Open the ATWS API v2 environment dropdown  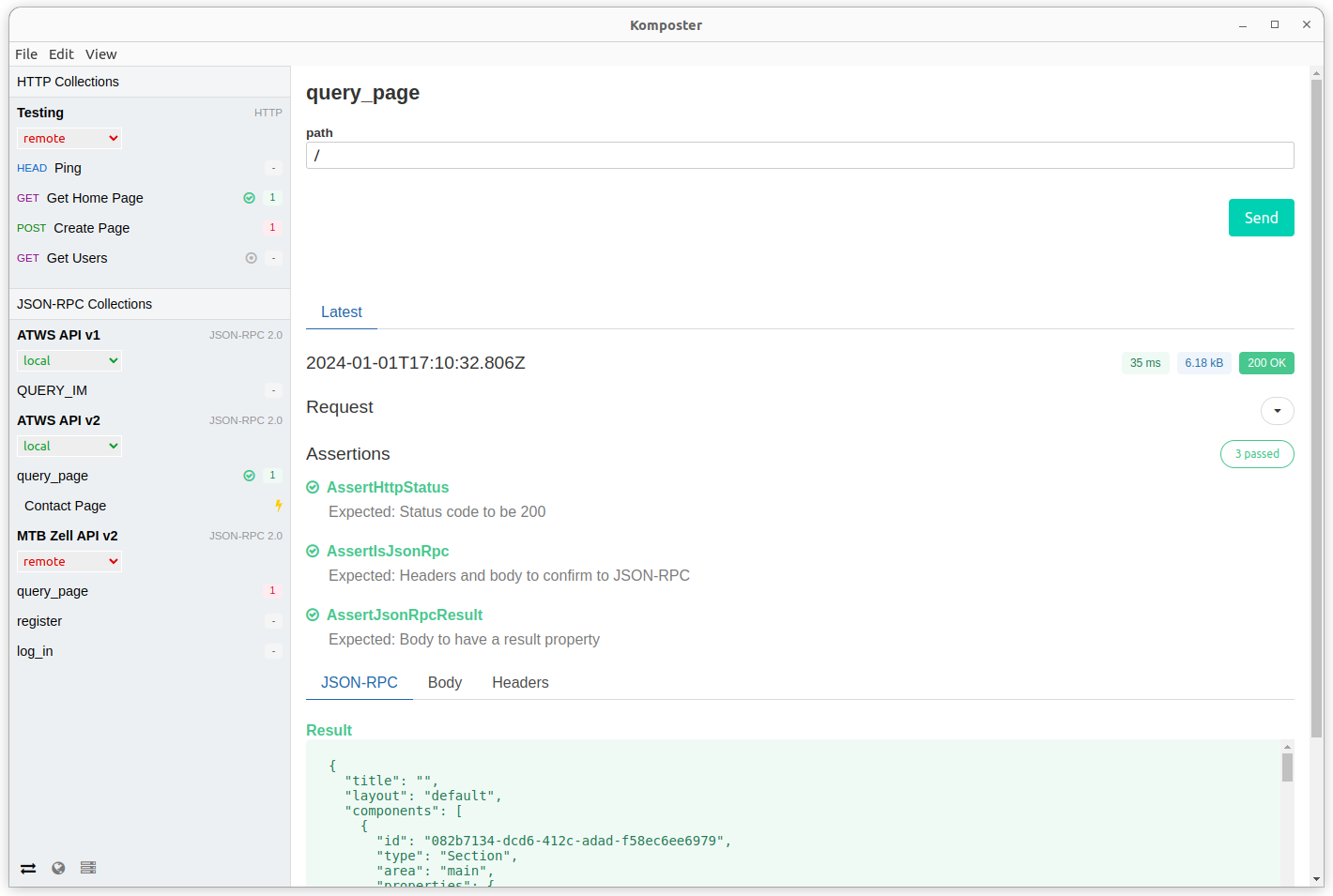(69, 446)
